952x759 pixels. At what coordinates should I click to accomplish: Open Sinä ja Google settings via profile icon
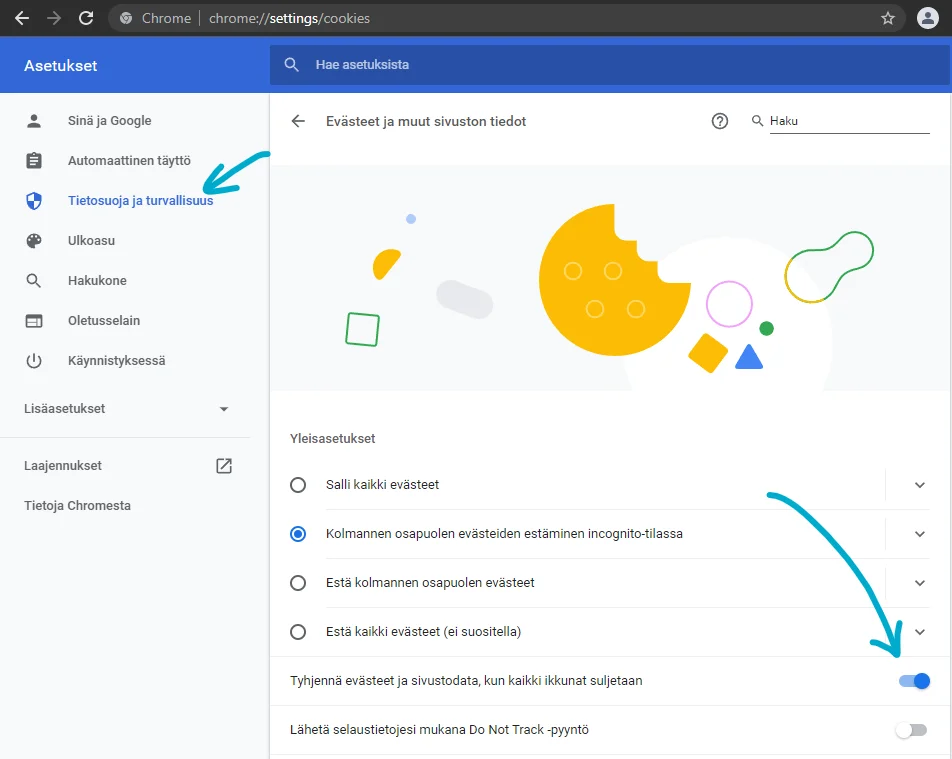[x=34, y=120]
